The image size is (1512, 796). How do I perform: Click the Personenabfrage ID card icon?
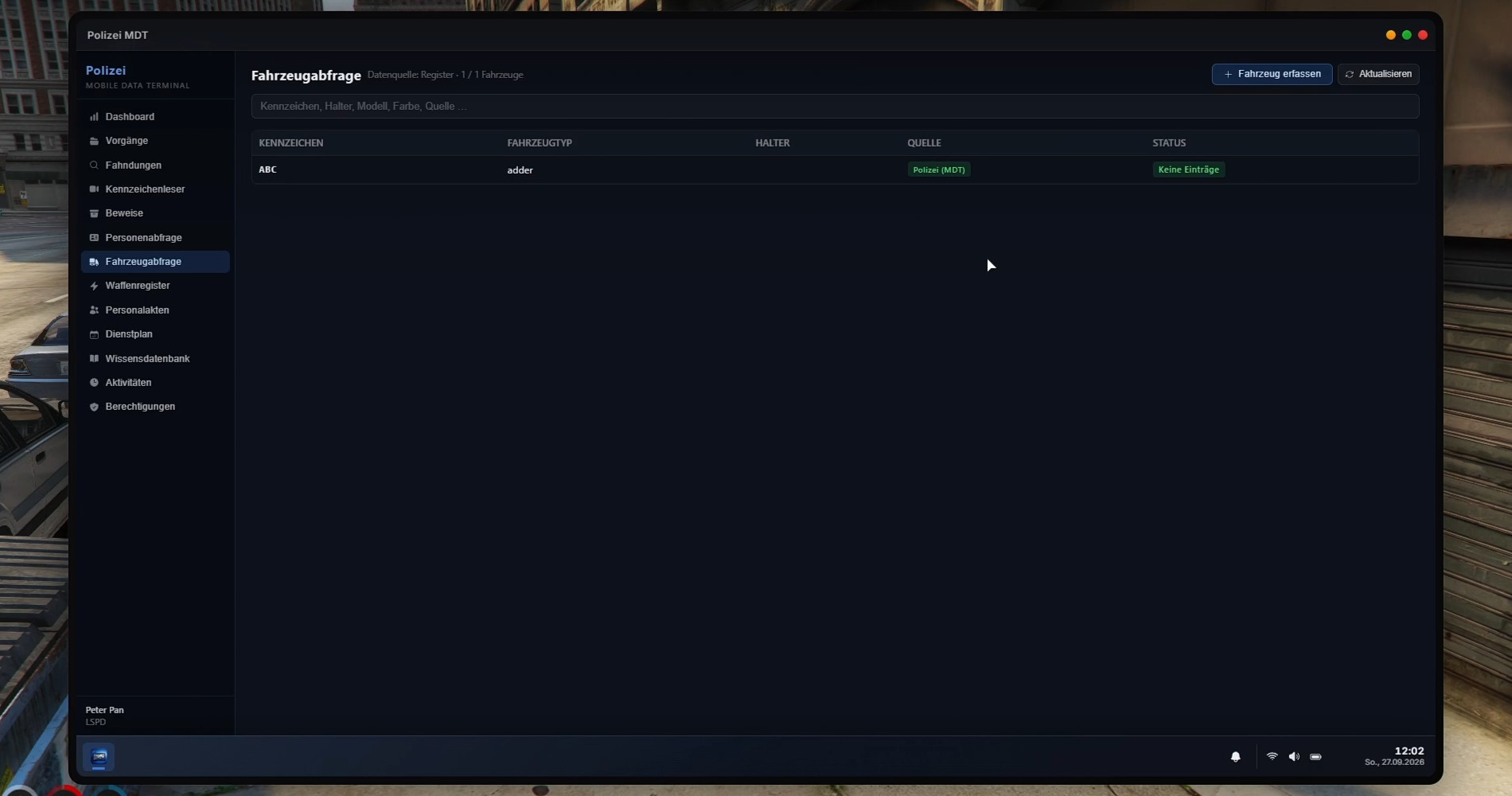[94, 237]
